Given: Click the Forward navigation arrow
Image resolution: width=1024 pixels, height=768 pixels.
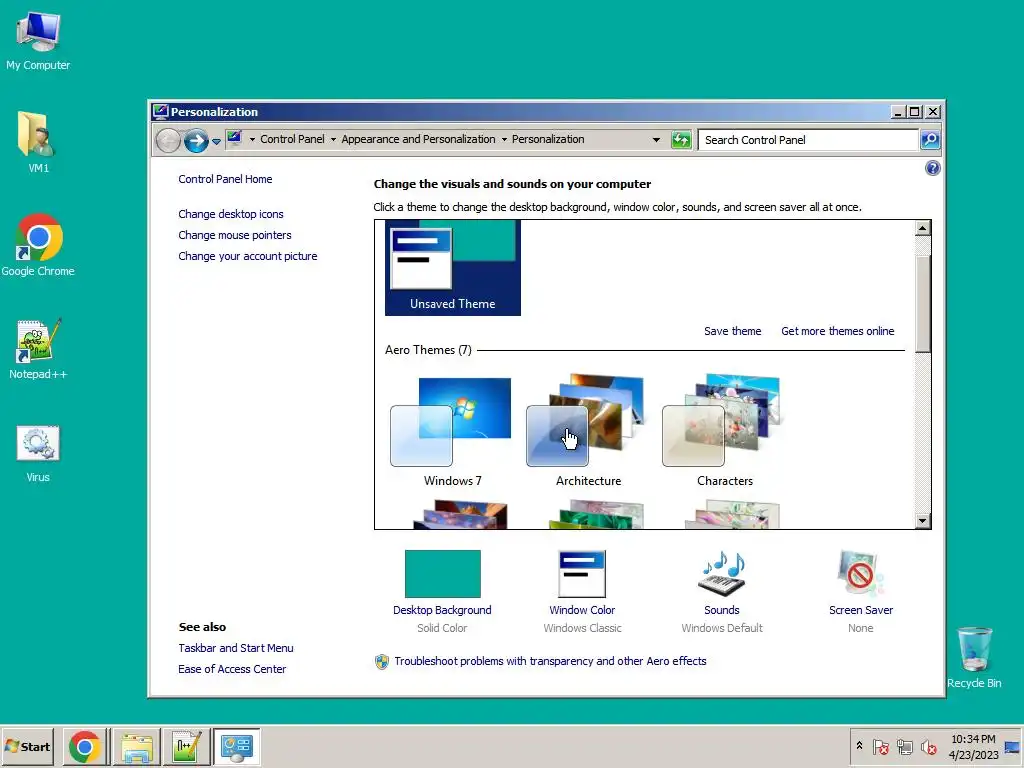Looking at the screenshot, I should pos(195,140).
